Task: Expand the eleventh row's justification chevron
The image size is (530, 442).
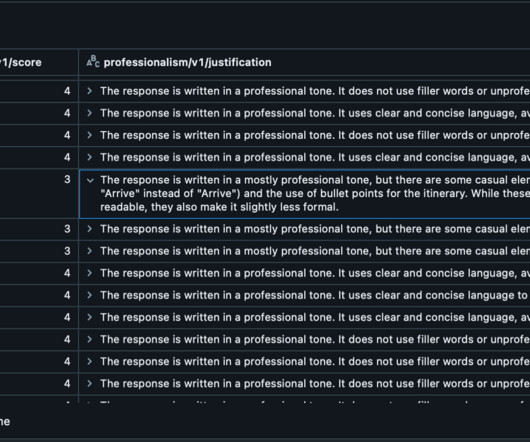Action: tap(89, 339)
